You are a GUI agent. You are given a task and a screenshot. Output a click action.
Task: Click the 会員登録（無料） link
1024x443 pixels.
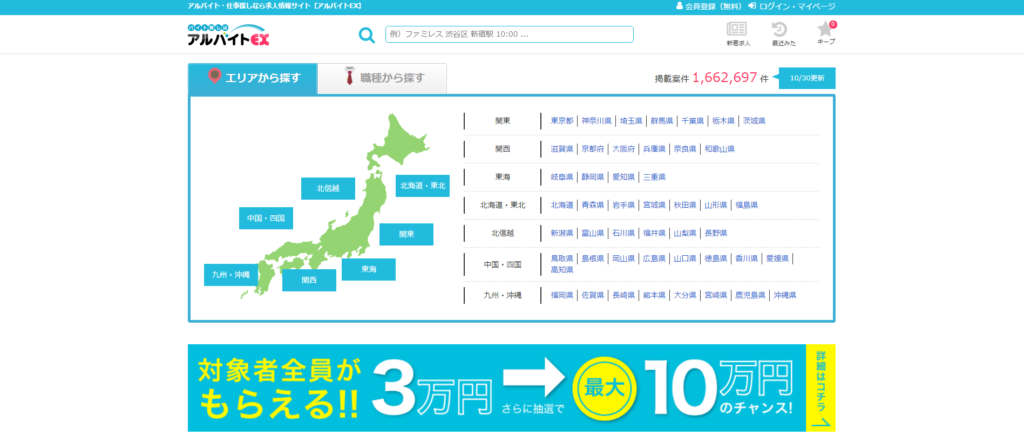point(709,6)
